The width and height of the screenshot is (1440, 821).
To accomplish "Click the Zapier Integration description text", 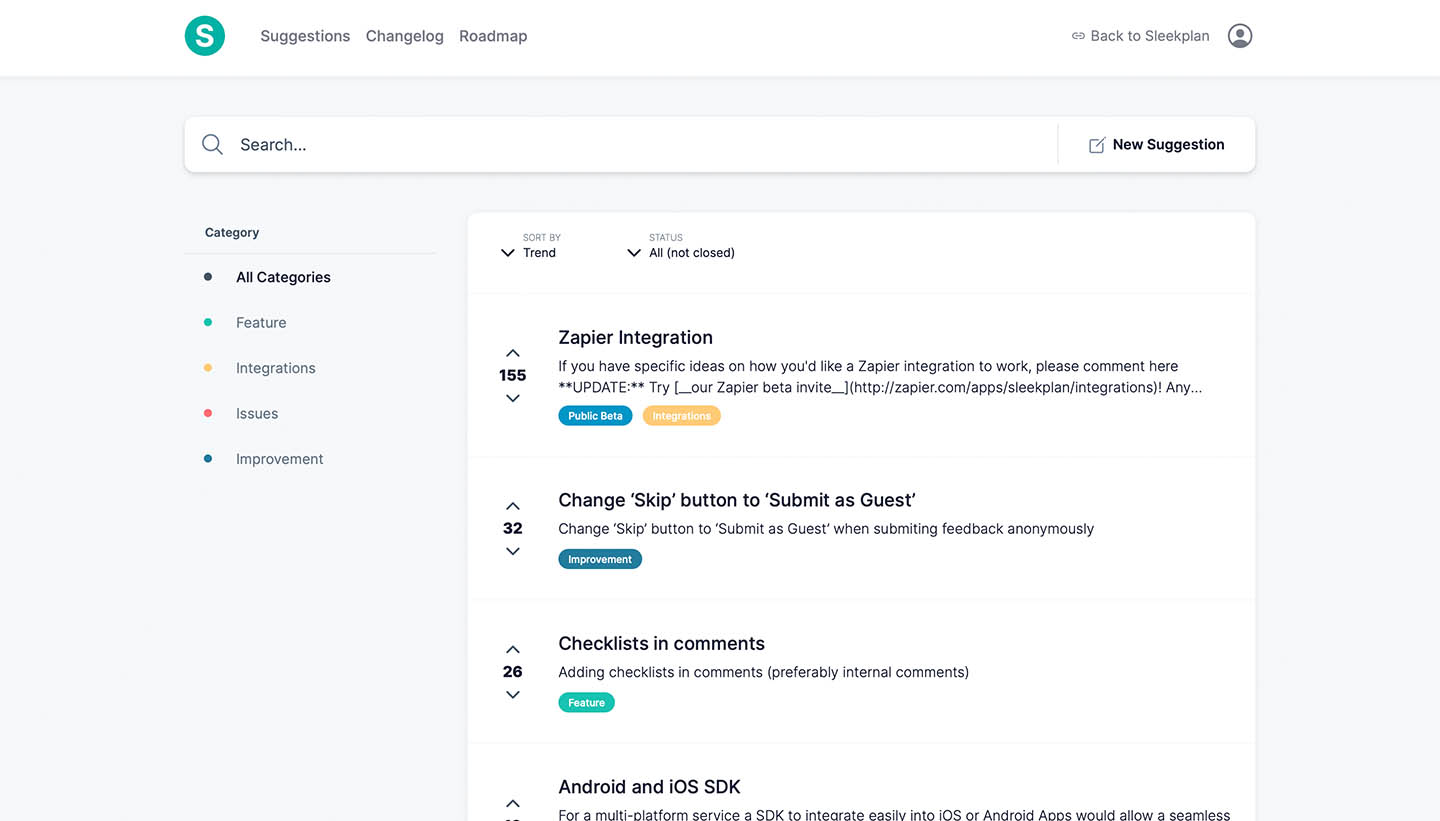I will point(880,377).
